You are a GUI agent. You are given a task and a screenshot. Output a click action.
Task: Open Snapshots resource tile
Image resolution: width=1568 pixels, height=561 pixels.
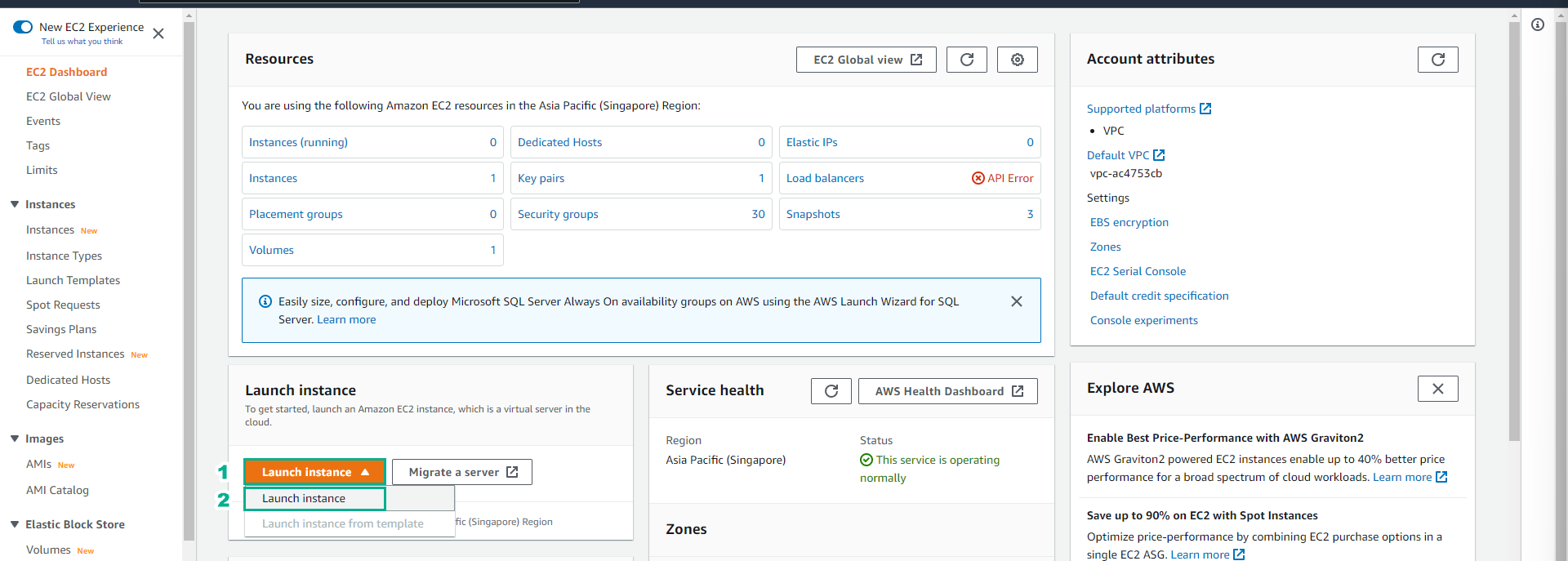[910, 214]
